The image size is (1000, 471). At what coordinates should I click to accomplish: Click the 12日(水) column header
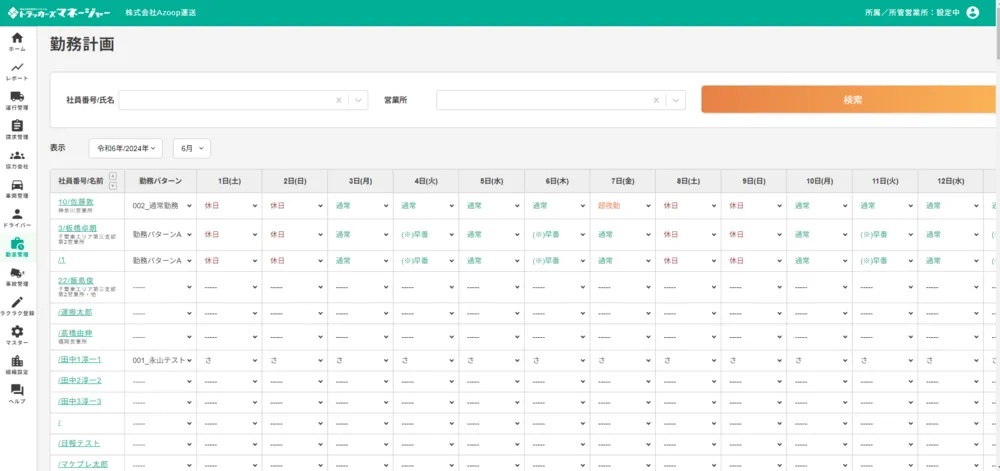950,181
